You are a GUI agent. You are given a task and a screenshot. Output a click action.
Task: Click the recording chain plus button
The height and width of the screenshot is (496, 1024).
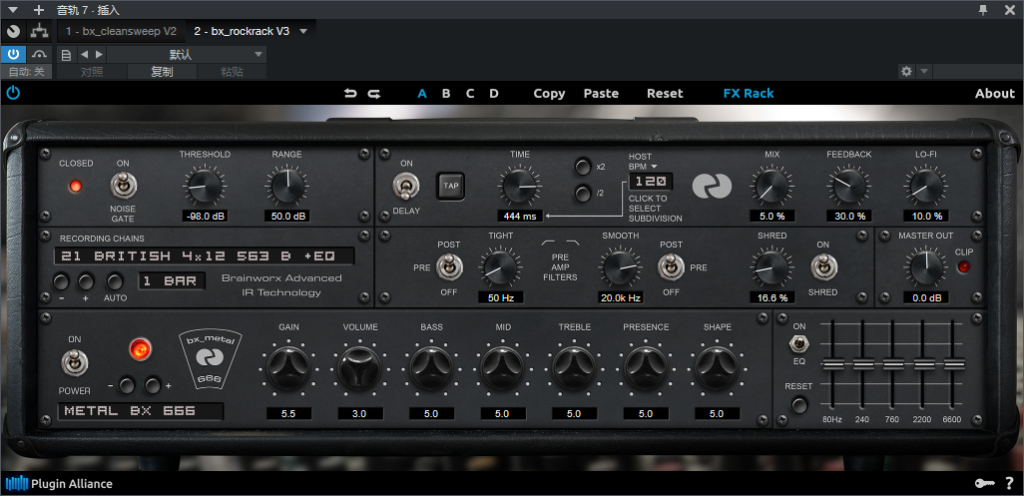86,281
